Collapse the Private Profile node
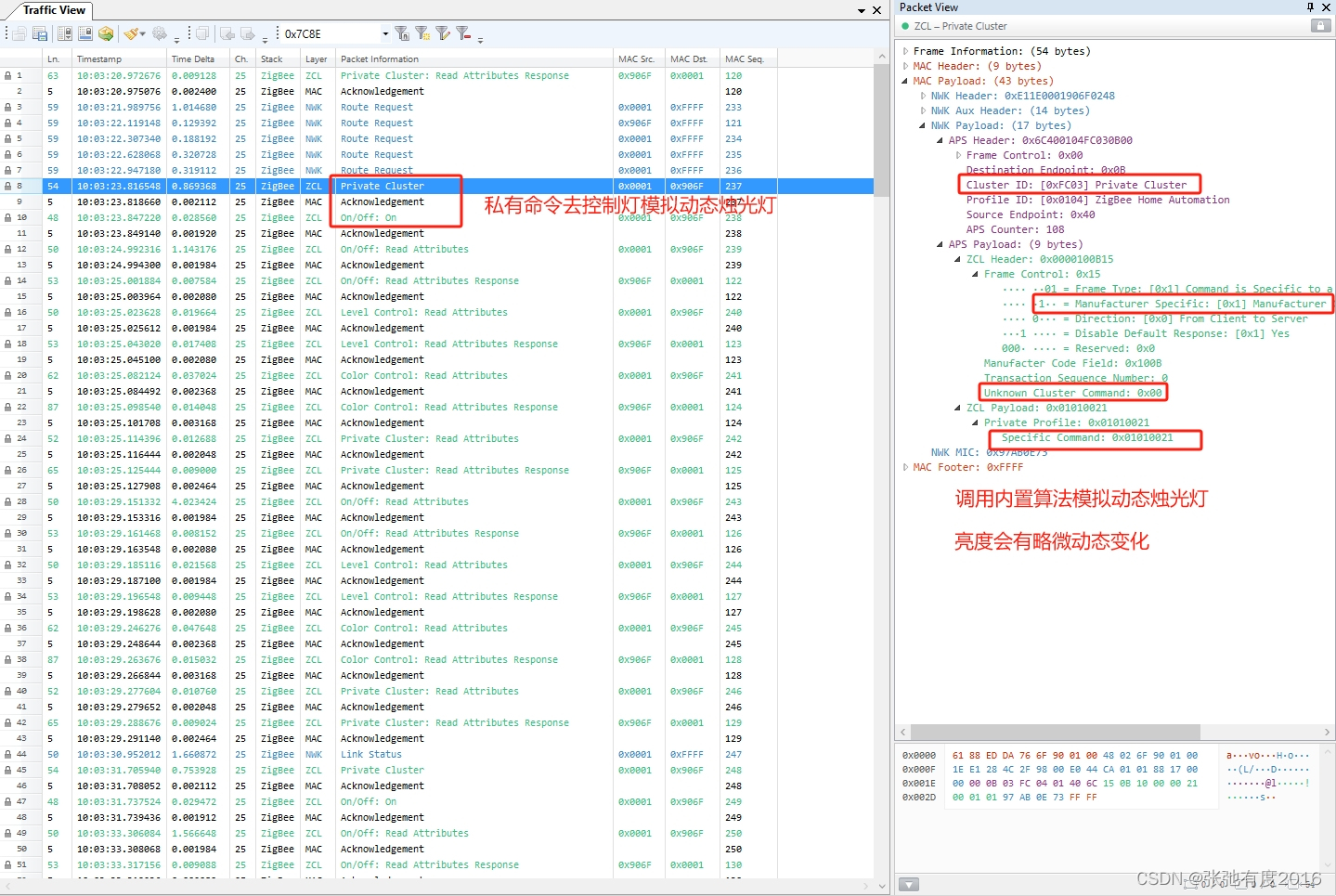The image size is (1336, 896). tap(976, 422)
